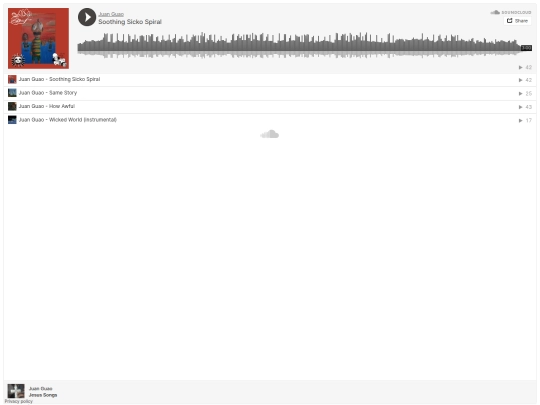This screenshot has height=405, width=540.
Task: Click the play count icon for Same Story
Action: click(x=521, y=94)
